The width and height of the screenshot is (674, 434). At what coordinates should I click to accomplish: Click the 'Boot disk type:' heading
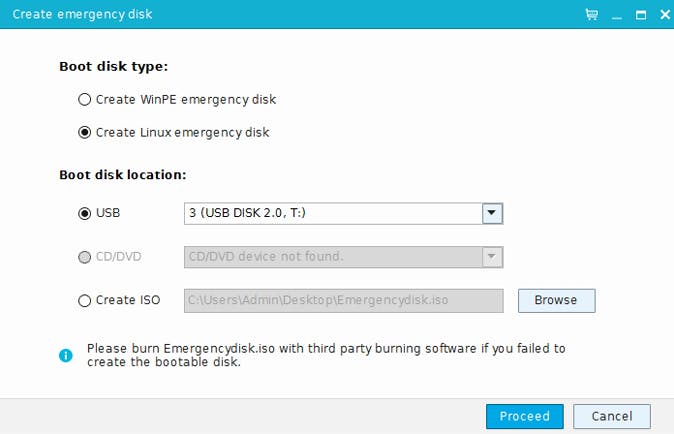pos(113,67)
